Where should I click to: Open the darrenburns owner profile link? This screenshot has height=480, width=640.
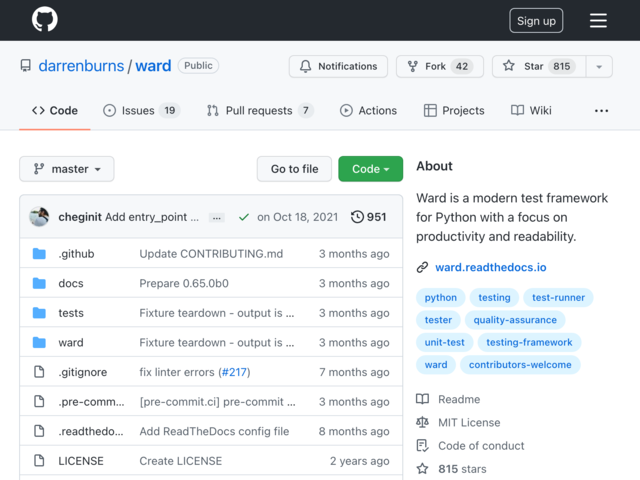[x=81, y=66]
